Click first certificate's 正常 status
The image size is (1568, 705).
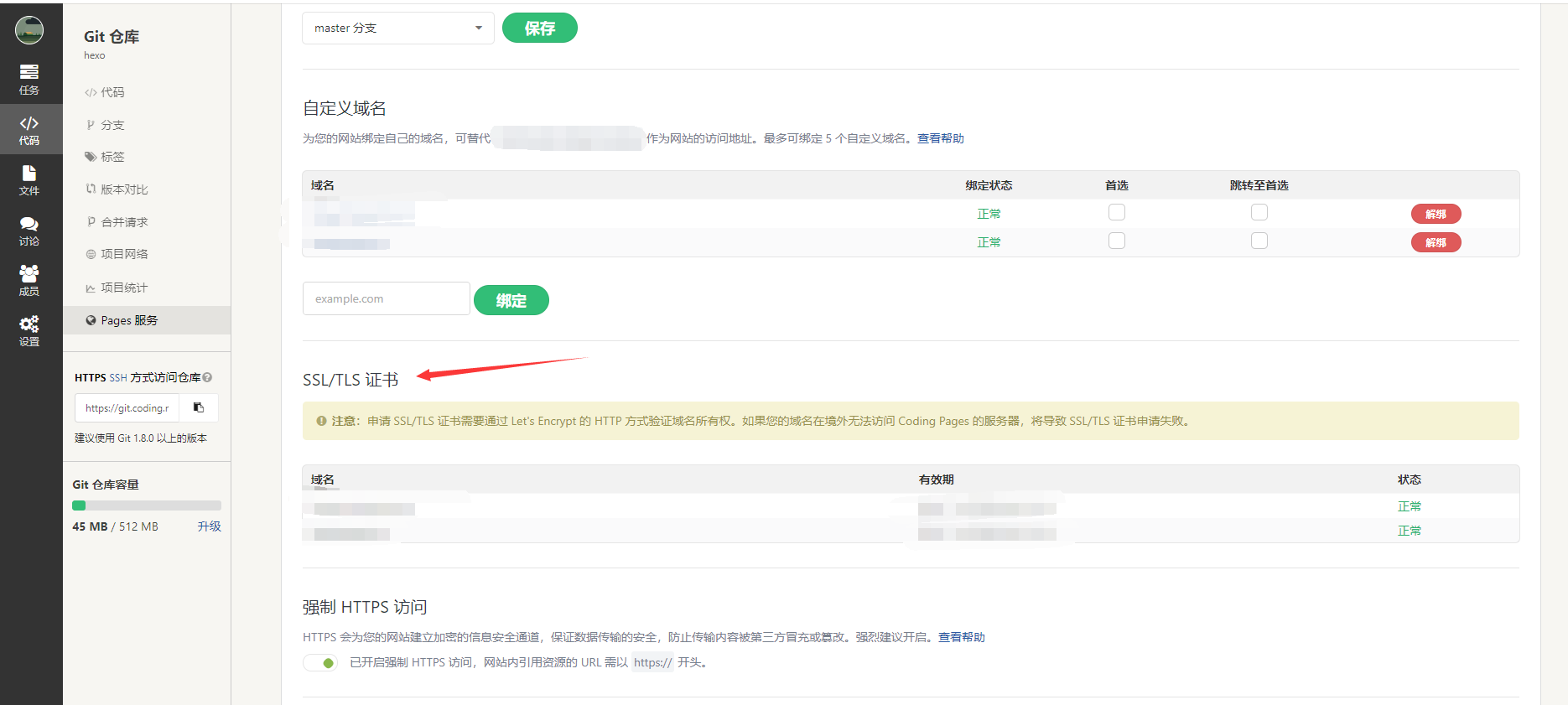tap(1410, 506)
